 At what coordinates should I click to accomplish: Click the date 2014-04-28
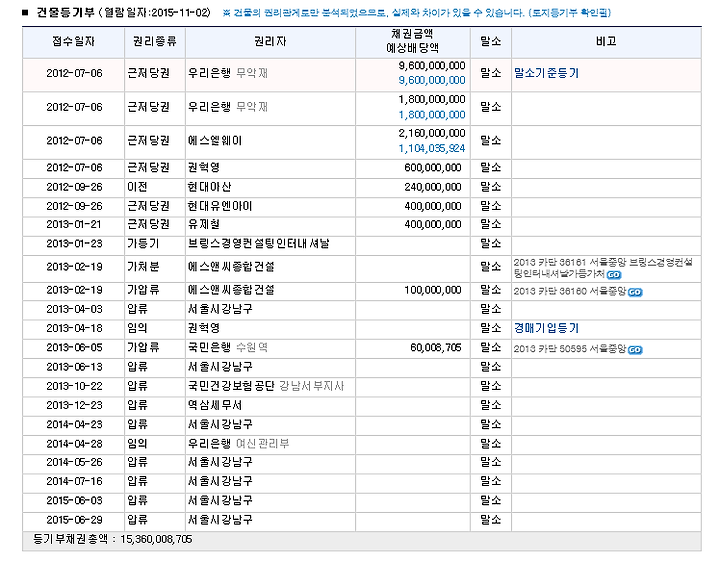[74, 444]
